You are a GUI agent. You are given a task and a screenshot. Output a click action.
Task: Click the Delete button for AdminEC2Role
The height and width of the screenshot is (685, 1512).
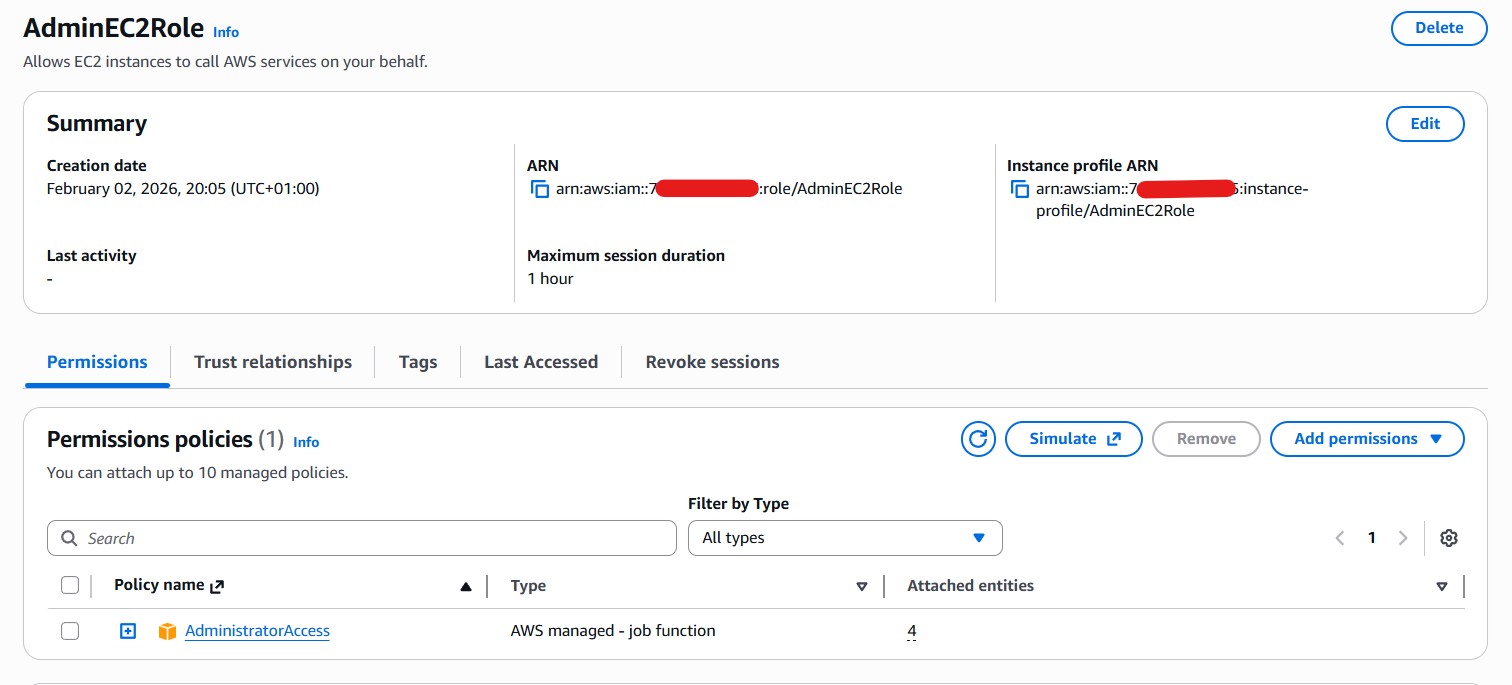1438,28
